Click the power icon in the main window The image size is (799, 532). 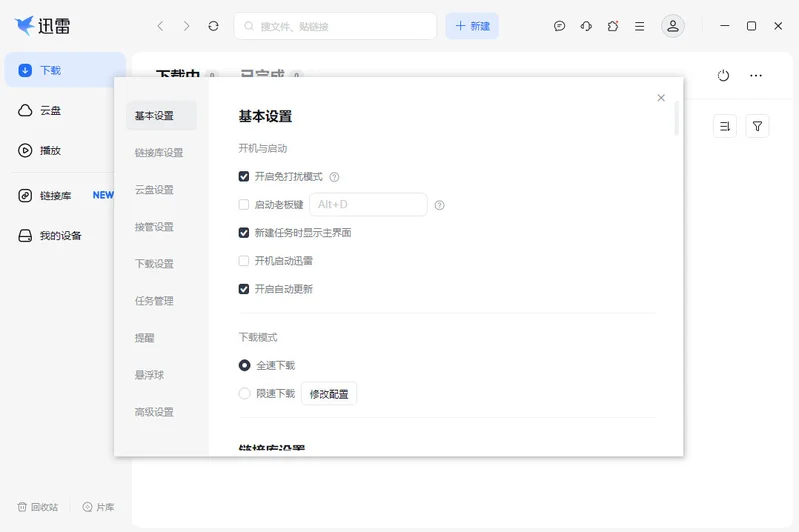click(x=723, y=75)
